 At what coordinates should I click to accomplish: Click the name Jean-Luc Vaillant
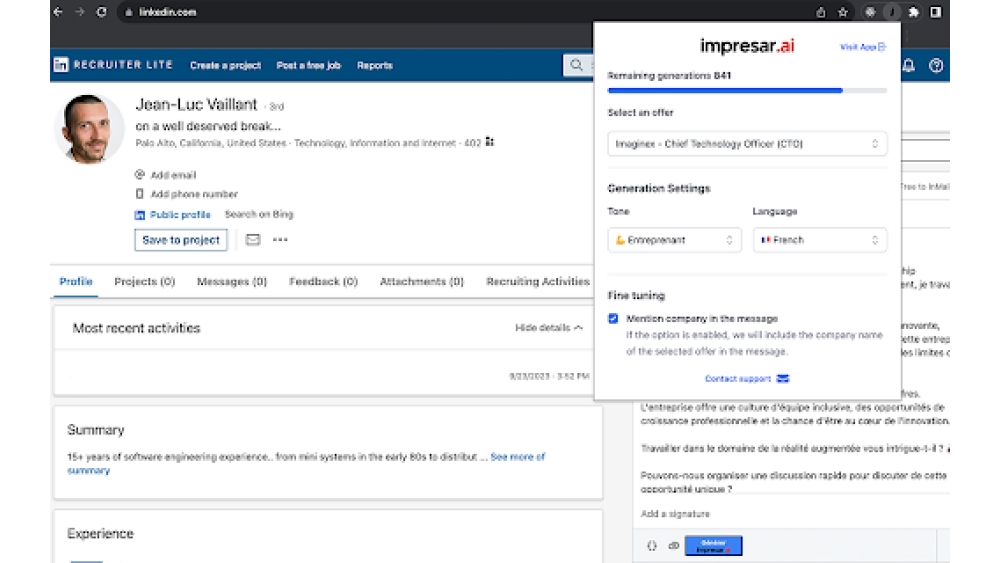(196, 105)
